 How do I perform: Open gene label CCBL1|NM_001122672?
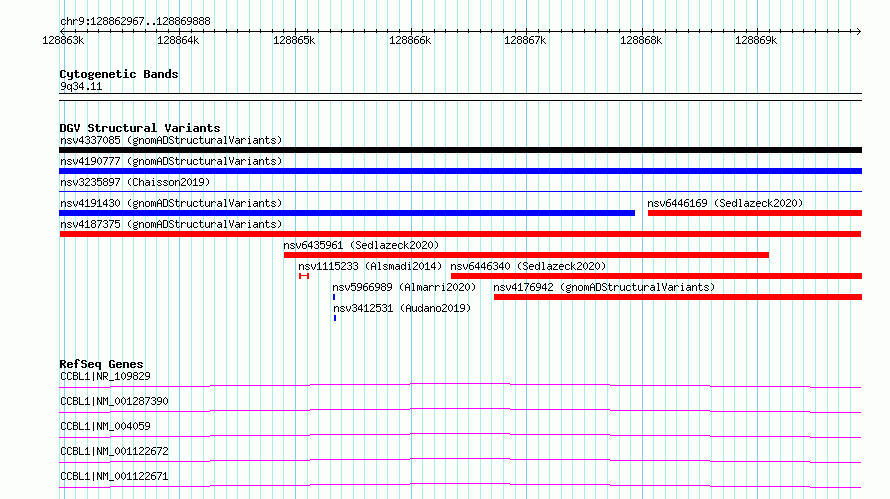coord(114,451)
